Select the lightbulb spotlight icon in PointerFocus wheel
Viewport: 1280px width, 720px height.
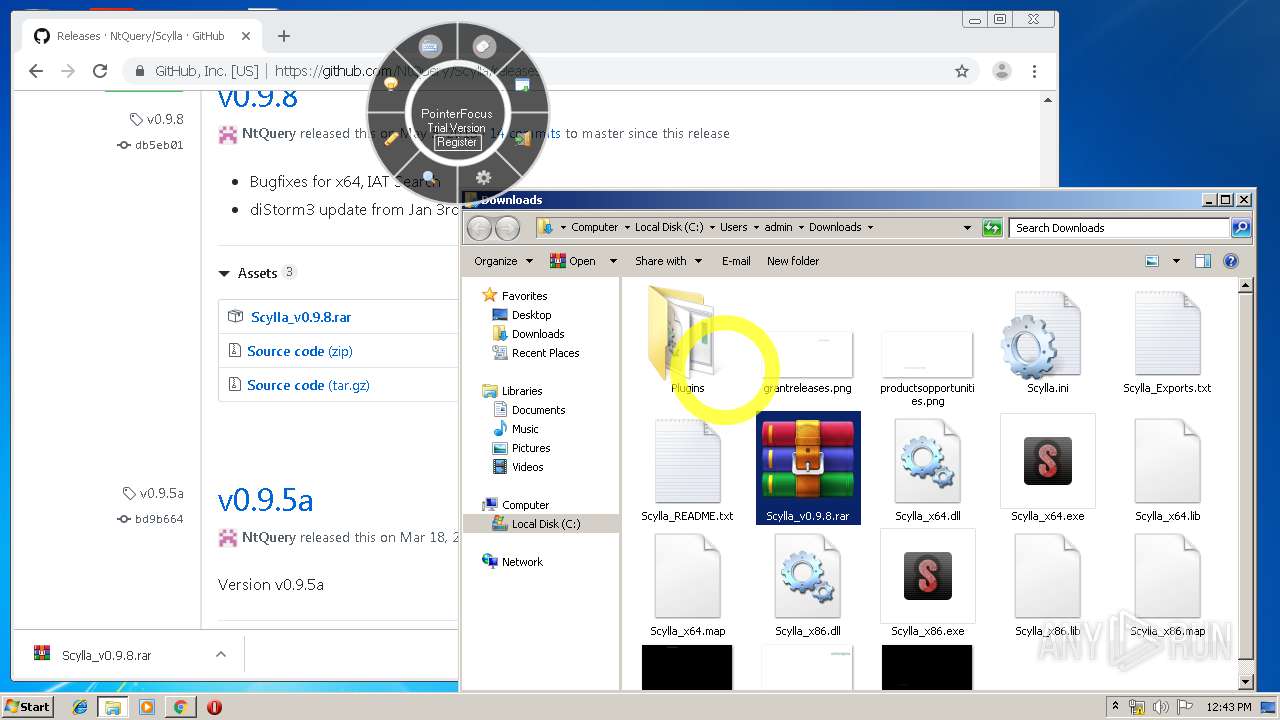click(391, 85)
